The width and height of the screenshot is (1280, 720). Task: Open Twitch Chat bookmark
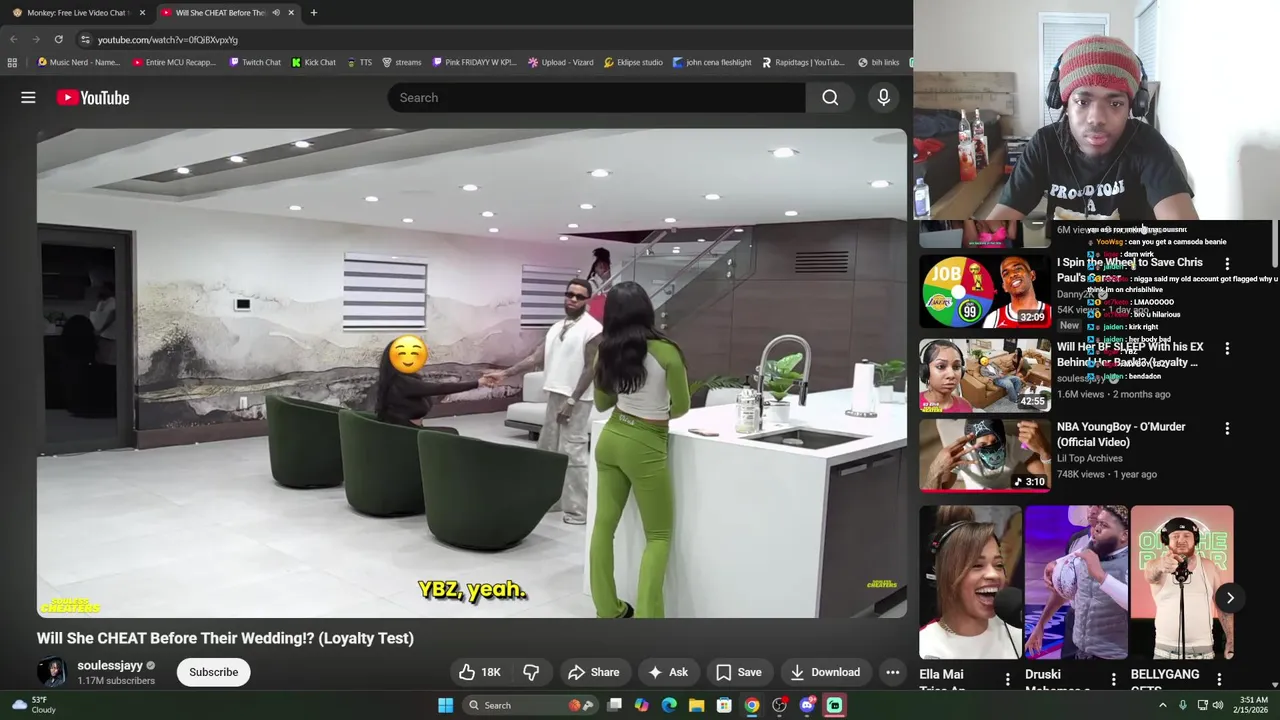(255, 62)
